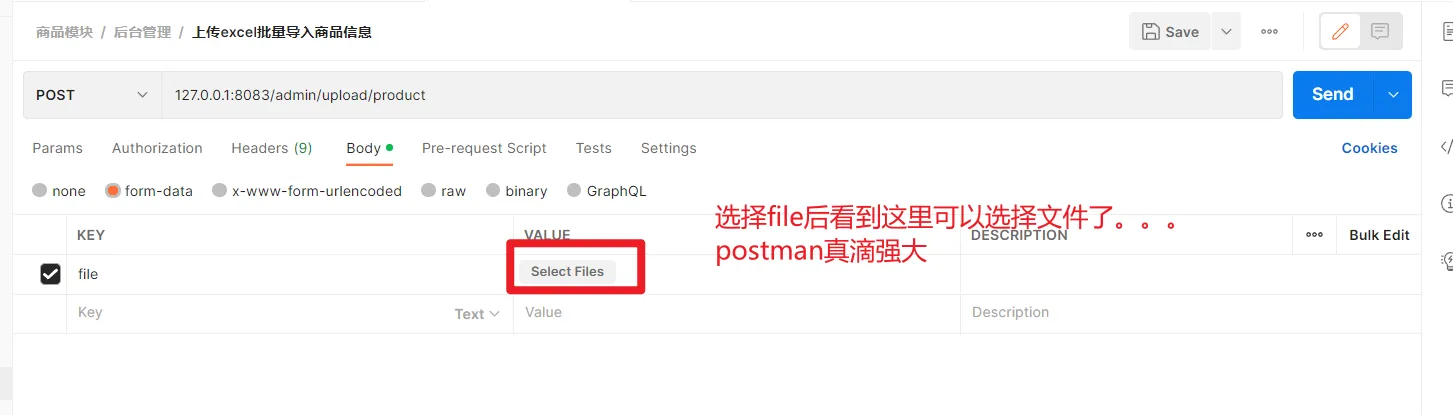Click the pencil edit mode icon

[x=1340, y=32]
